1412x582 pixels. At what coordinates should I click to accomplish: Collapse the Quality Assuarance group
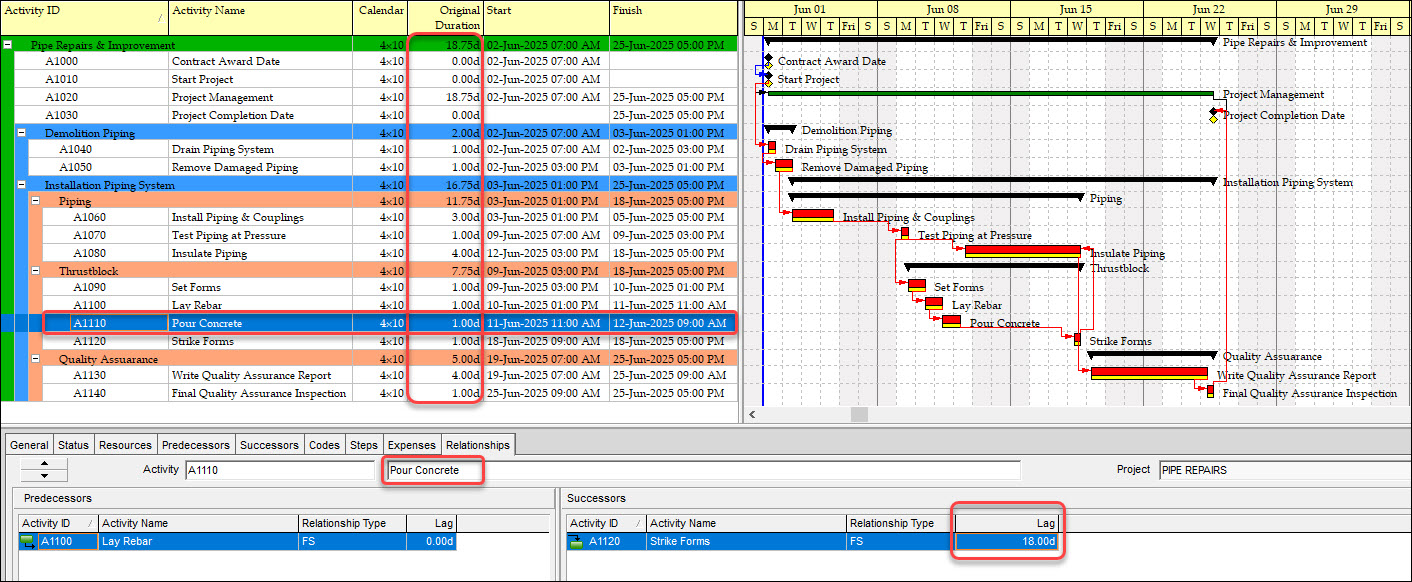tap(36, 359)
